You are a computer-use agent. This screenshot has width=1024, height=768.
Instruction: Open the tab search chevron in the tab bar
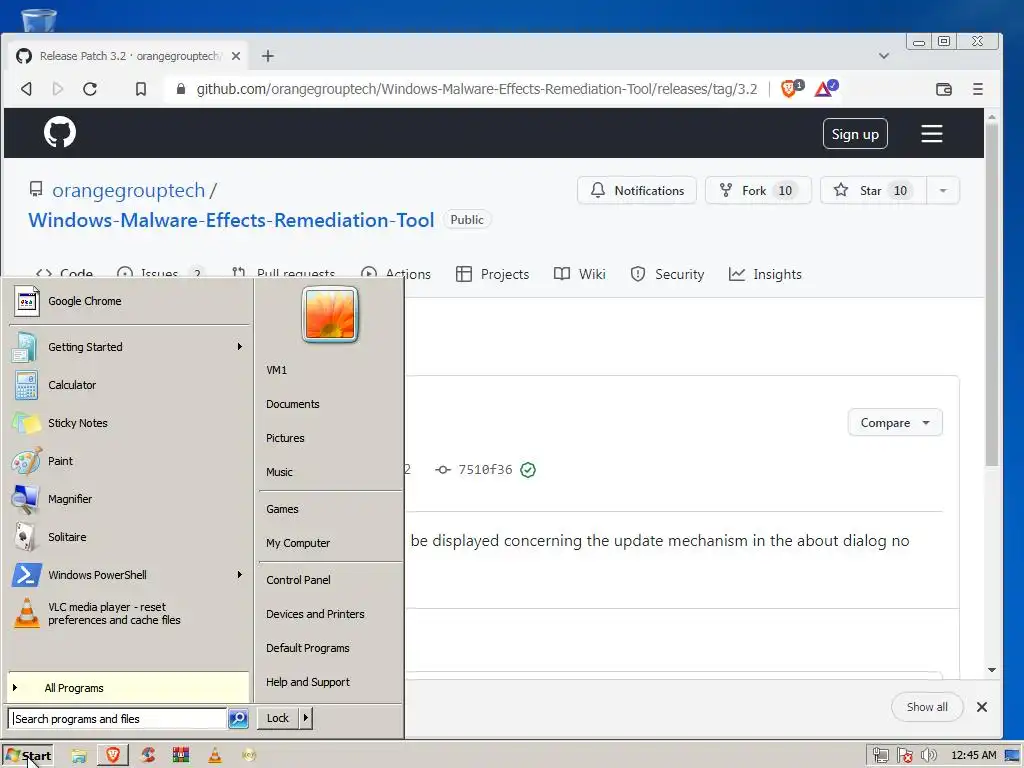[884, 56]
